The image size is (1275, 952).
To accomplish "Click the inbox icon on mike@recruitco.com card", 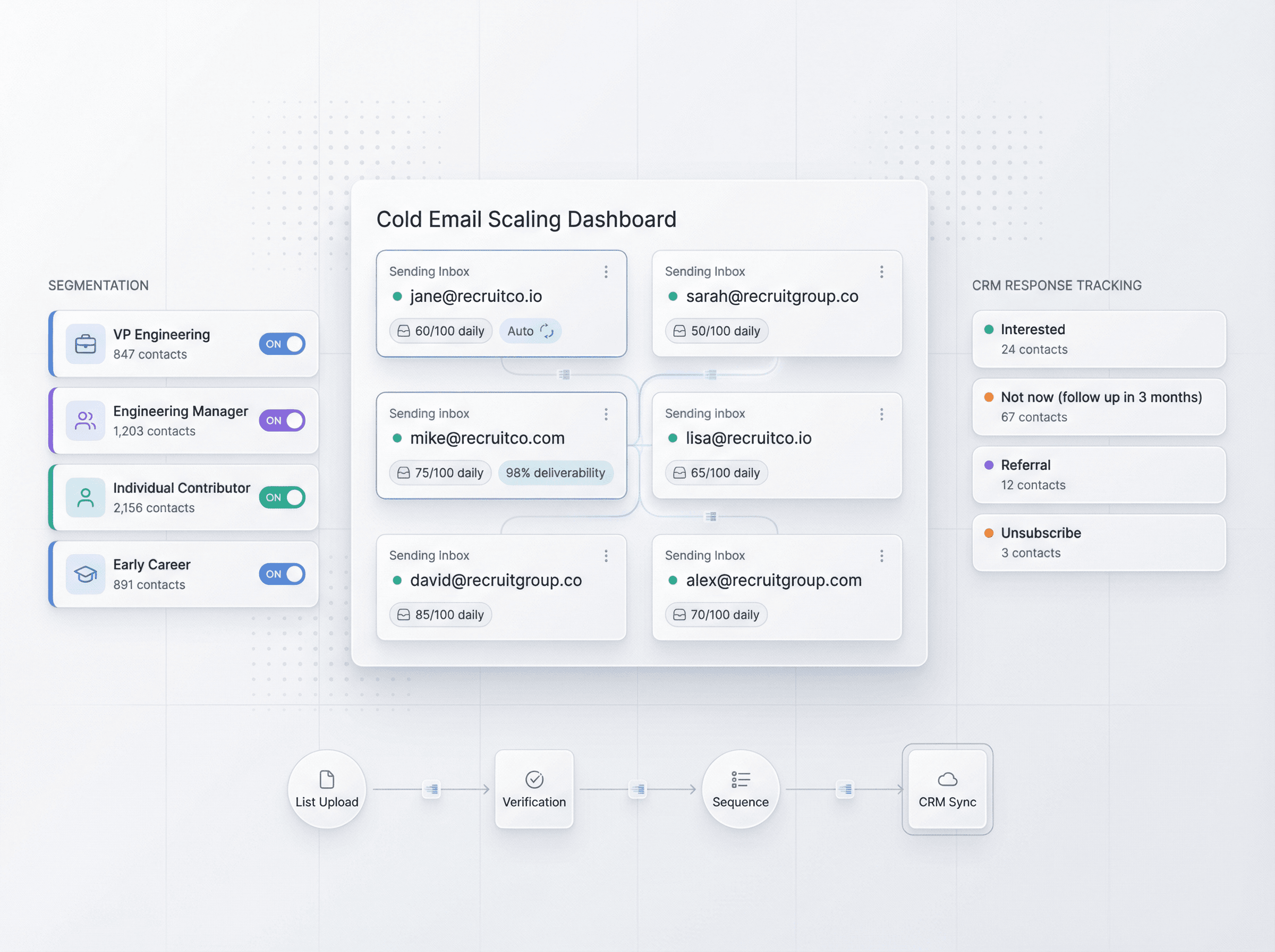I will [x=403, y=472].
